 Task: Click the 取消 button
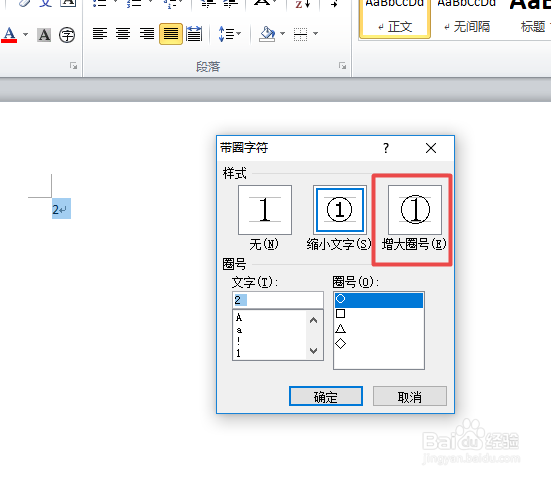(x=410, y=396)
